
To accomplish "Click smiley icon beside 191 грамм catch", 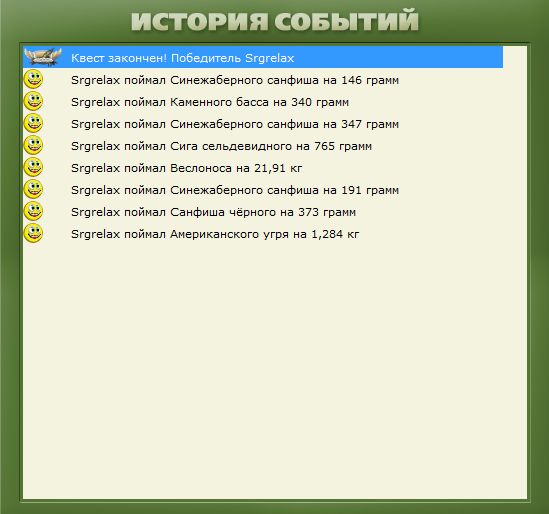I will 33,189.
